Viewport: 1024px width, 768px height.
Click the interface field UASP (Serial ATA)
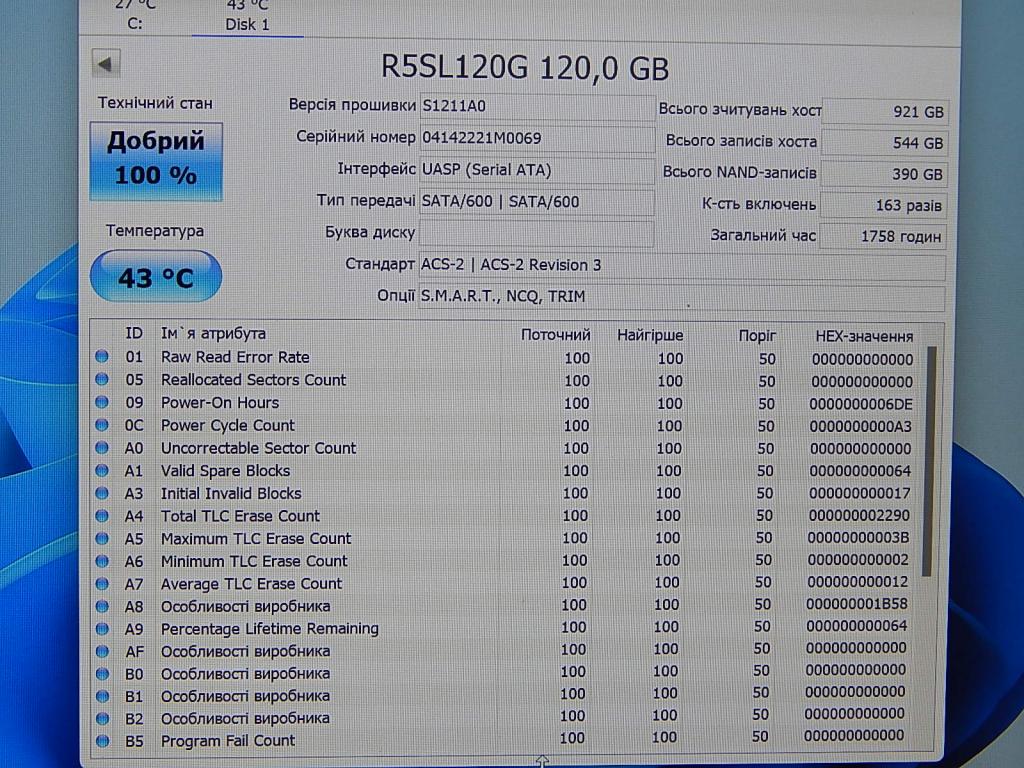[537, 170]
